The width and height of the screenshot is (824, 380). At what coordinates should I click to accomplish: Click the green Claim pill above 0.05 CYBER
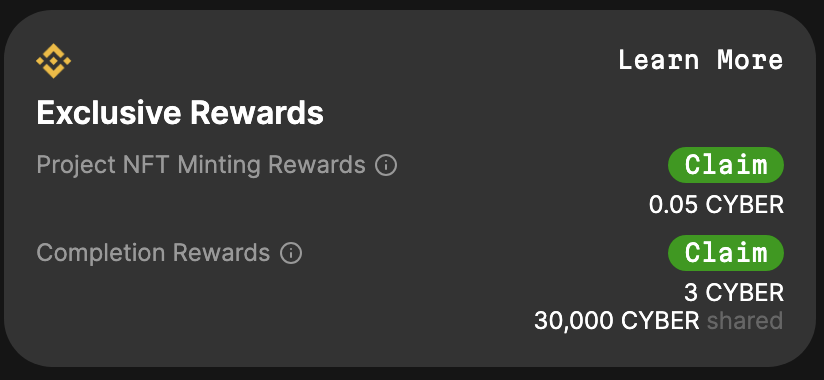tap(726, 165)
